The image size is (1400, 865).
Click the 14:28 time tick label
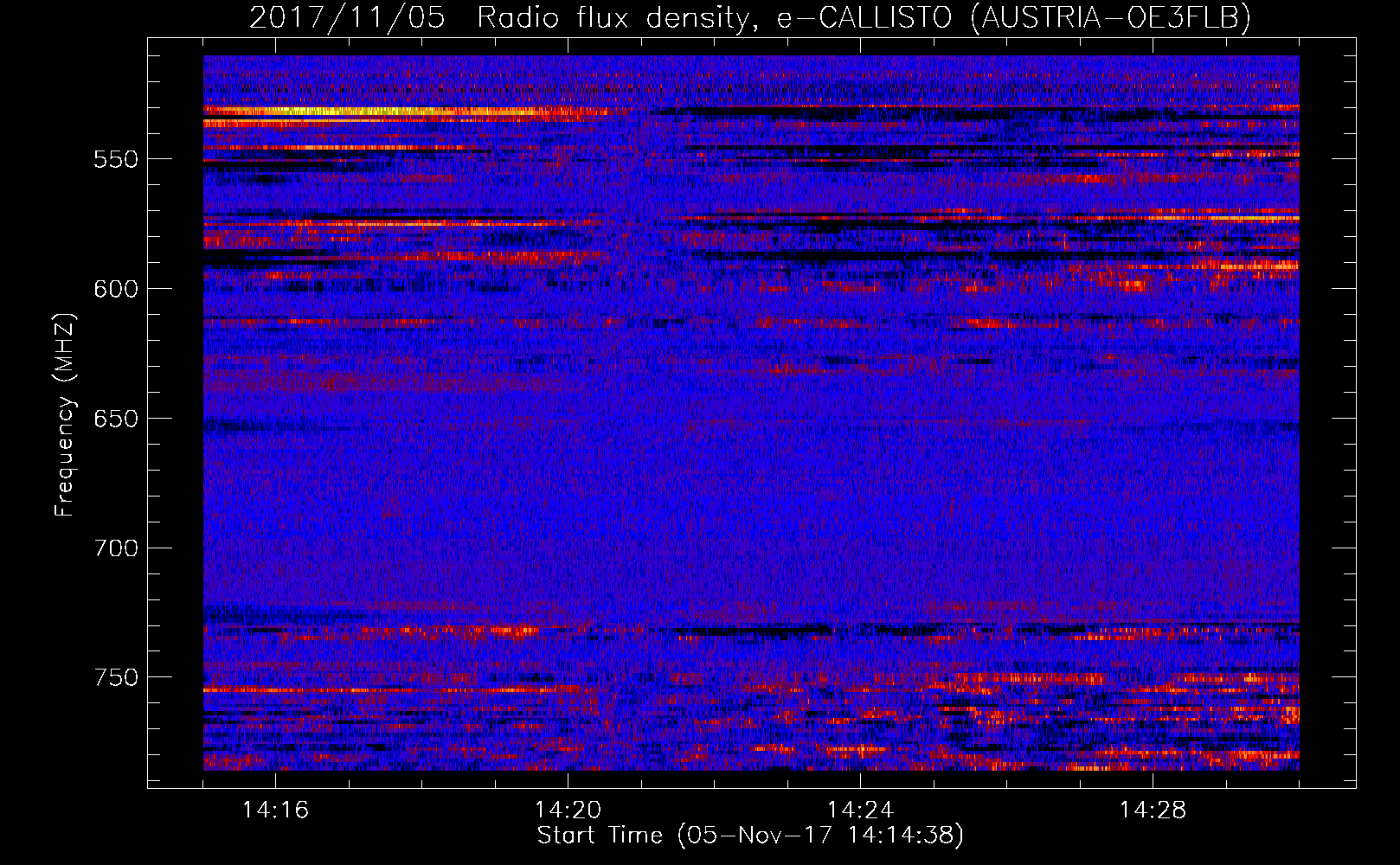click(1153, 811)
